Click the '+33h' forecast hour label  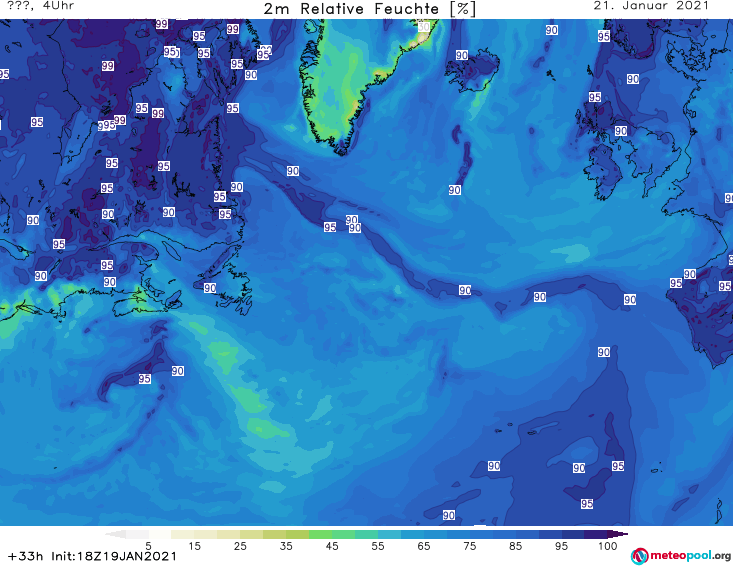(x=26, y=556)
